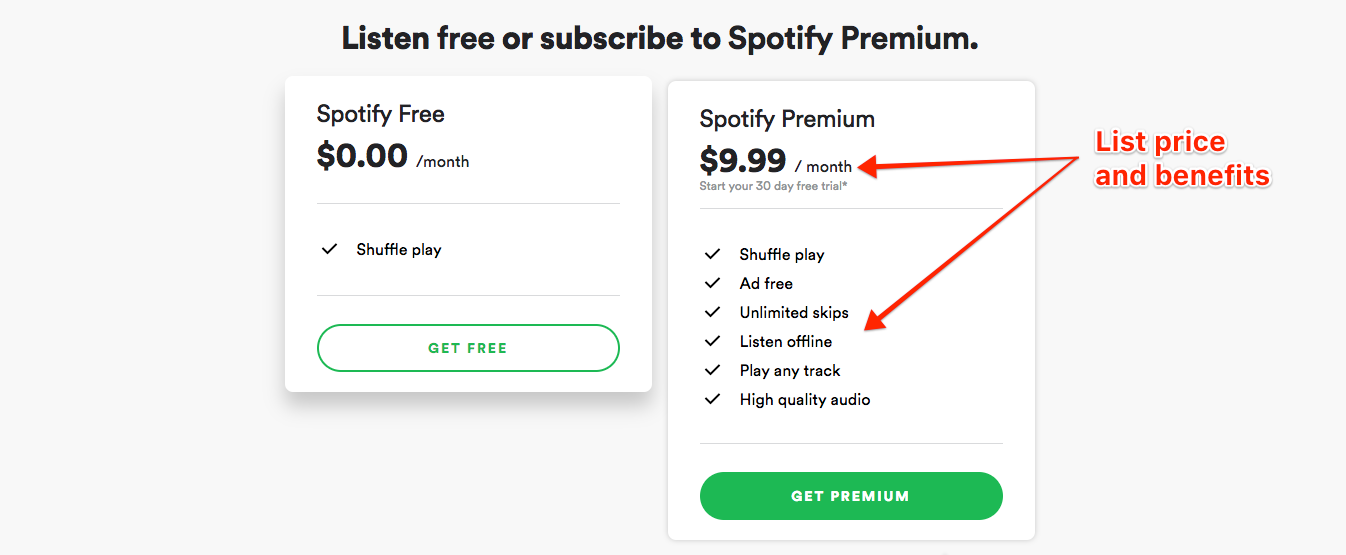Viewport: 1346px width, 555px height.
Task: Click checkmark next to Play any track
Action: (712, 370)
